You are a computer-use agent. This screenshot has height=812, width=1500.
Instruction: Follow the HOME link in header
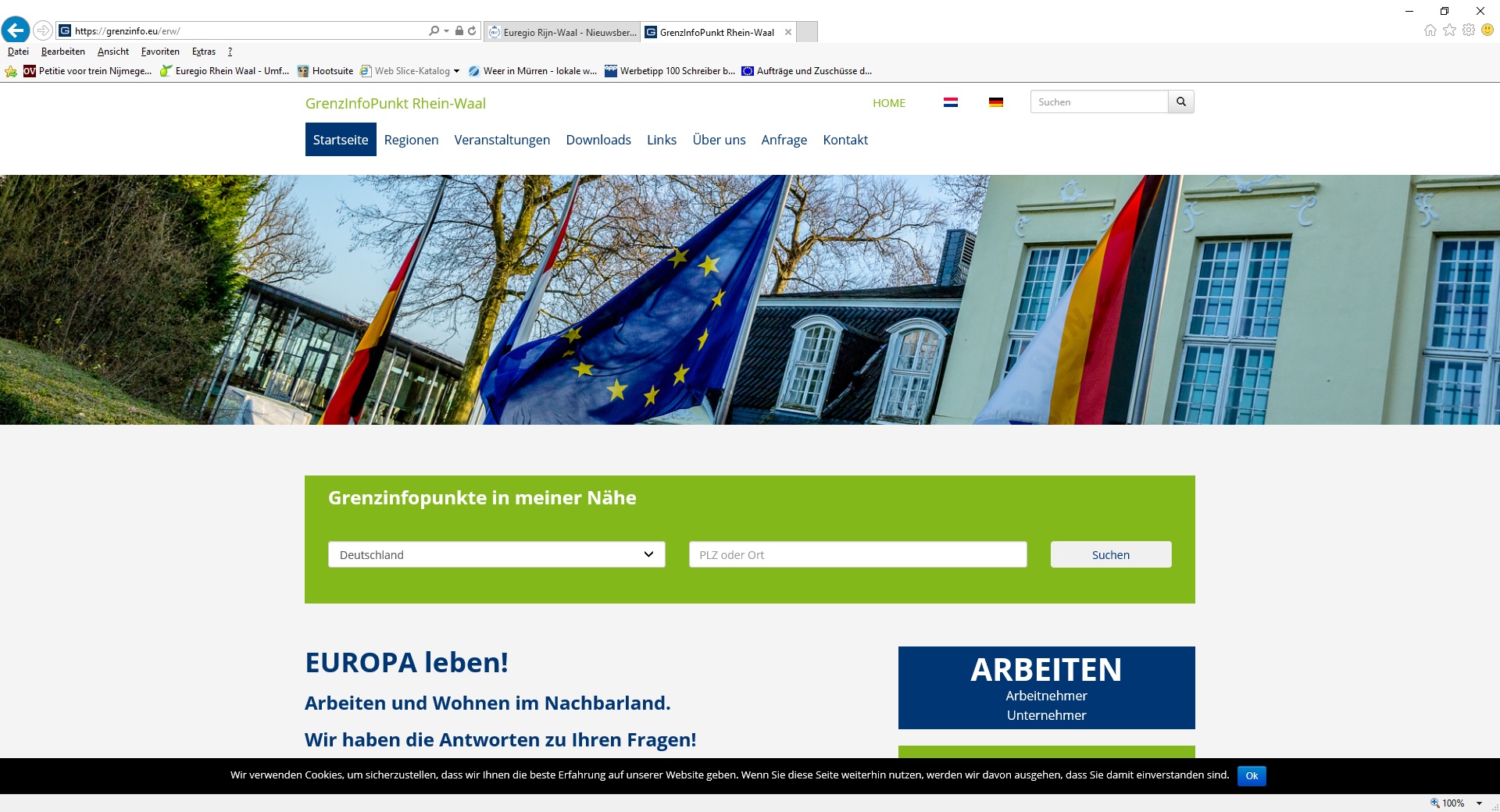coord(889,103)
